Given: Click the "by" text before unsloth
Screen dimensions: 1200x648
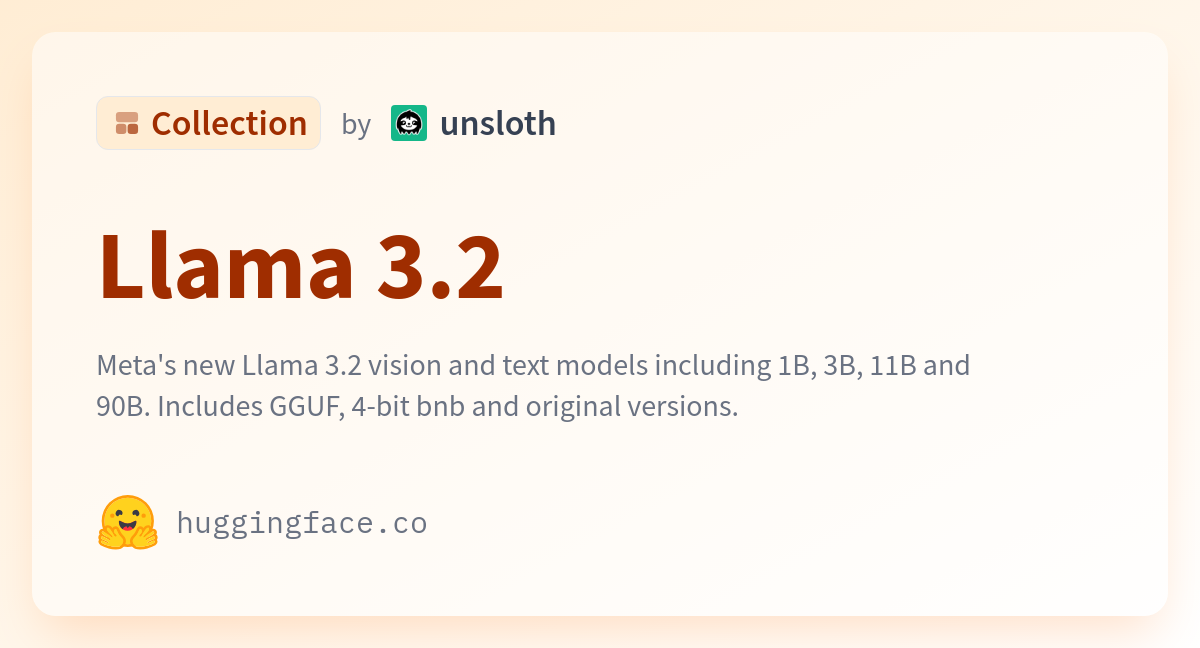Looking at the screenshot, I should [356, 124].
